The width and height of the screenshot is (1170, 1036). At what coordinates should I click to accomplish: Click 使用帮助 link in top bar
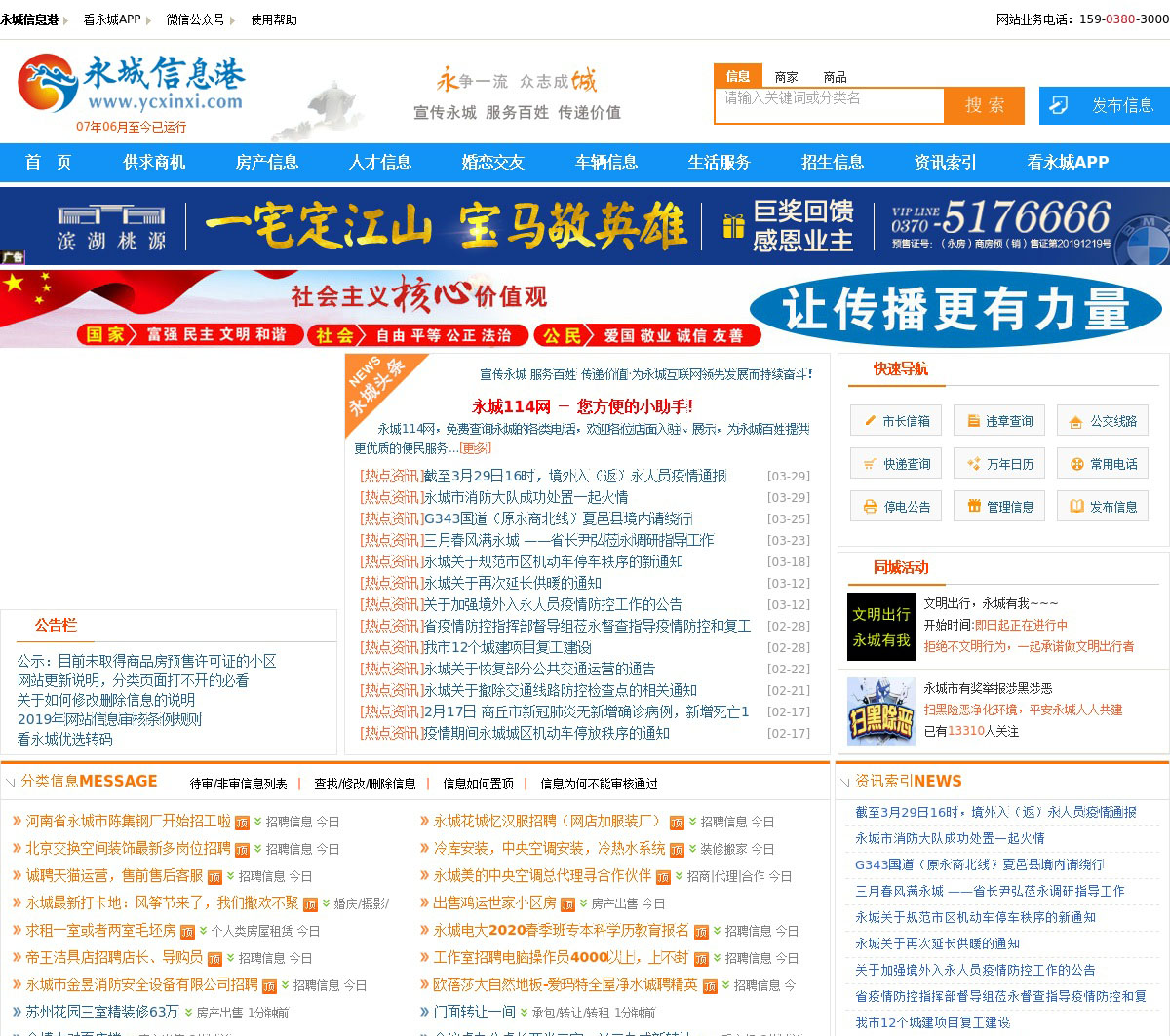(274, 19)
